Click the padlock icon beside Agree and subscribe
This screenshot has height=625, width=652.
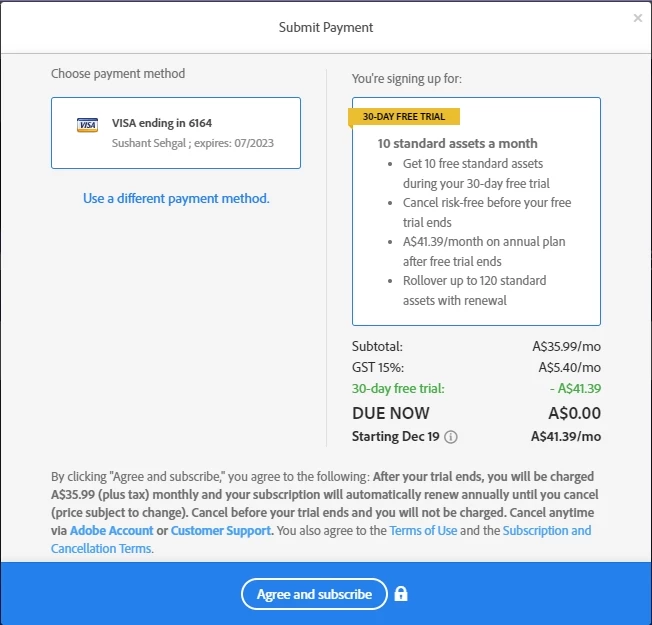click(401, 594)
